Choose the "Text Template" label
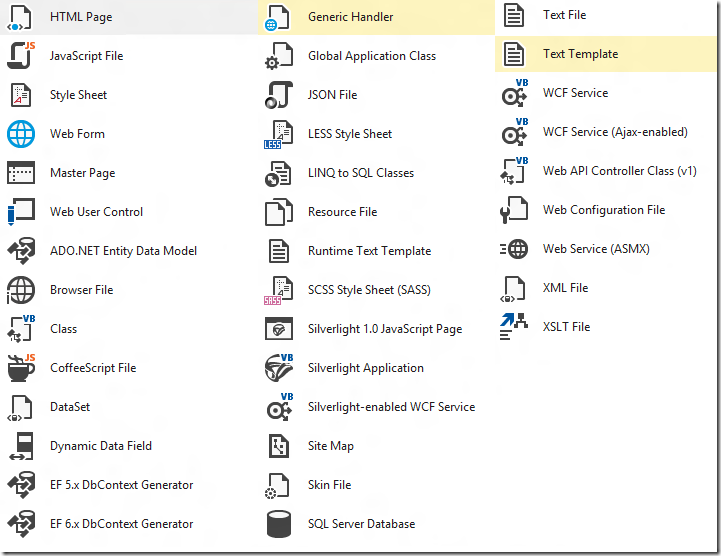 580,54
